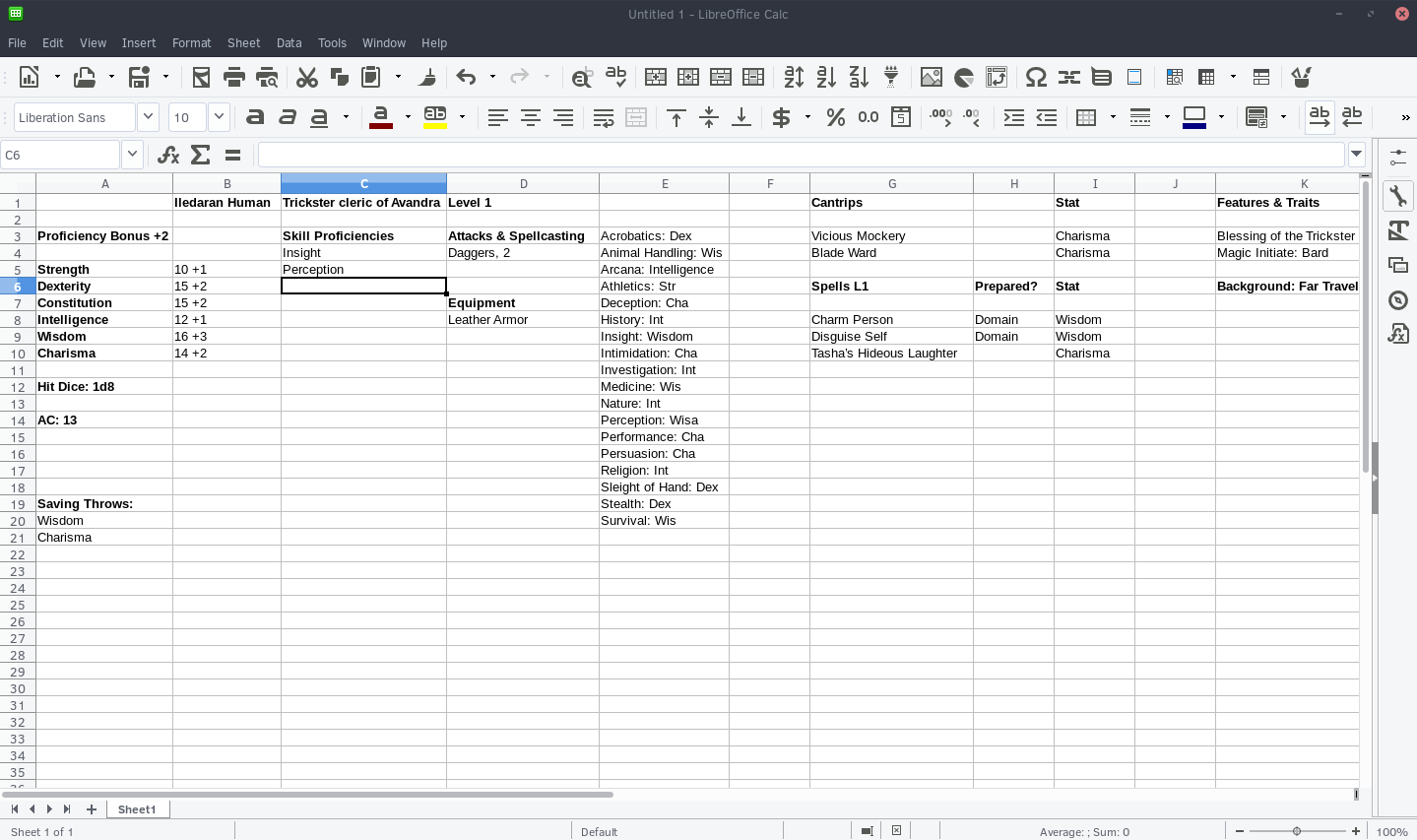Insert a special character (omega icon)
1417x840 pixels.
(x=1036, y=77)
